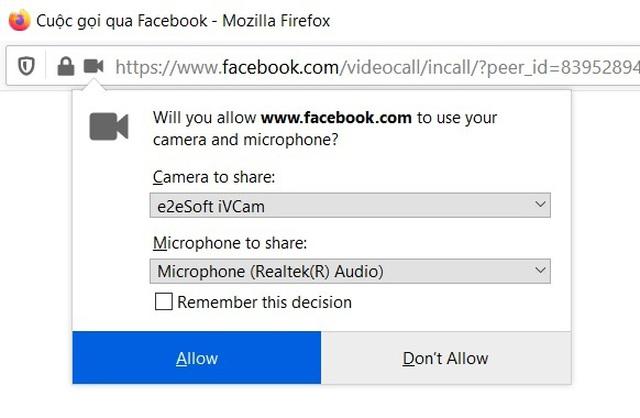Click the Firefox logo in the title bar

[18, 20]
